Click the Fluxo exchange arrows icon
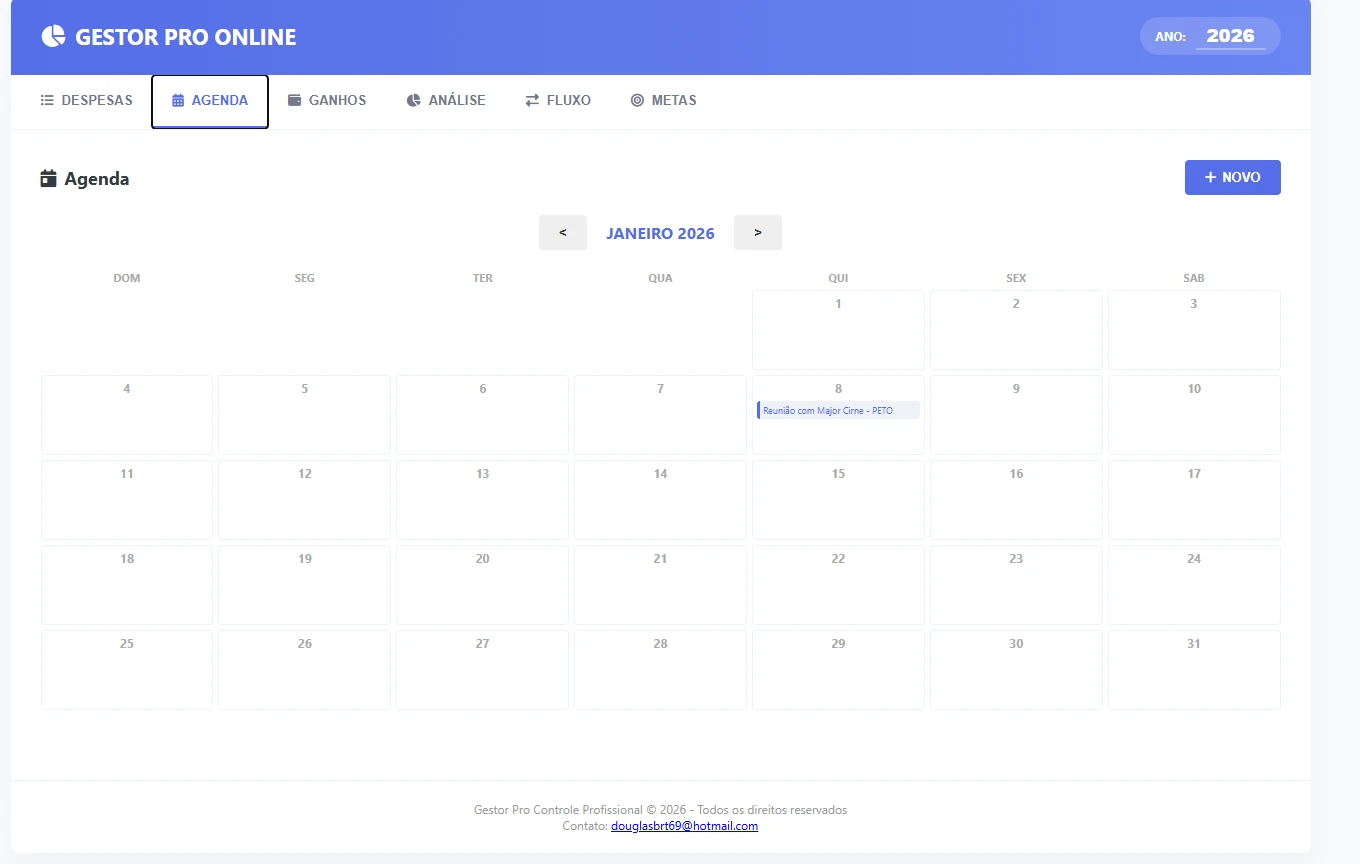 click(532, 100)
